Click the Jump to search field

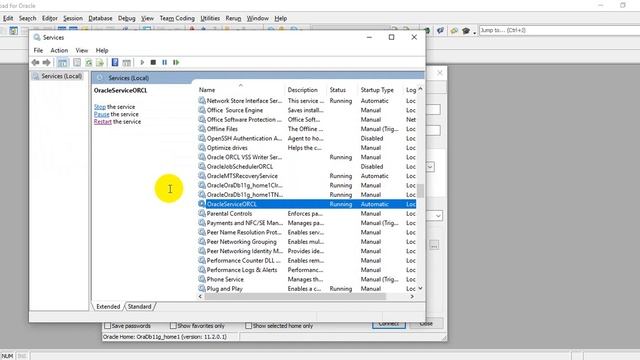point(559,30)
